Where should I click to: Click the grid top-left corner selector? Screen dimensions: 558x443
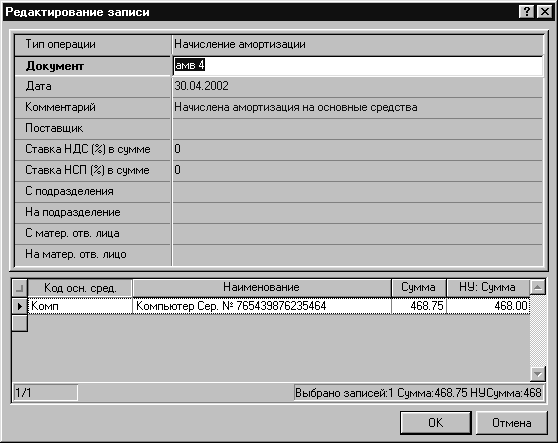coord(20,288)
